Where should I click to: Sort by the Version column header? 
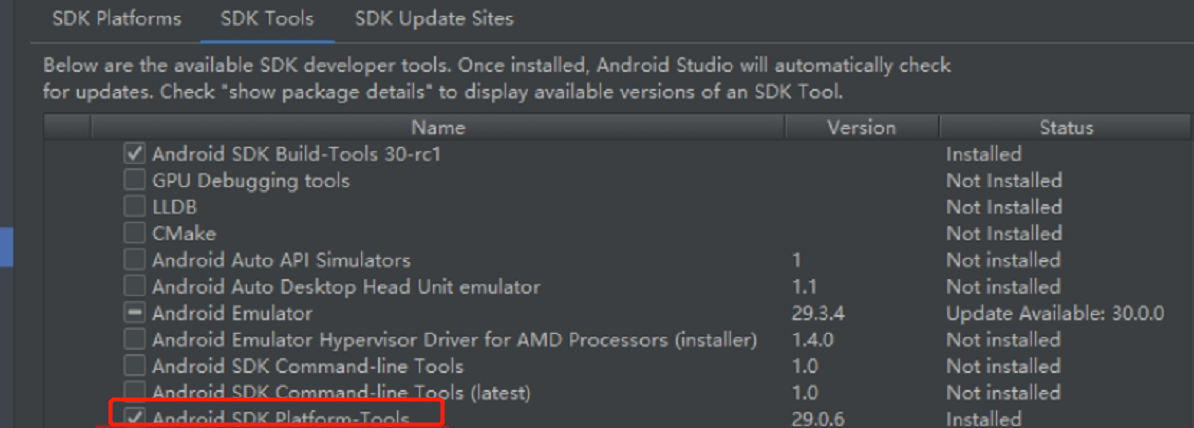pyautogui.click(x=862, y=127)
